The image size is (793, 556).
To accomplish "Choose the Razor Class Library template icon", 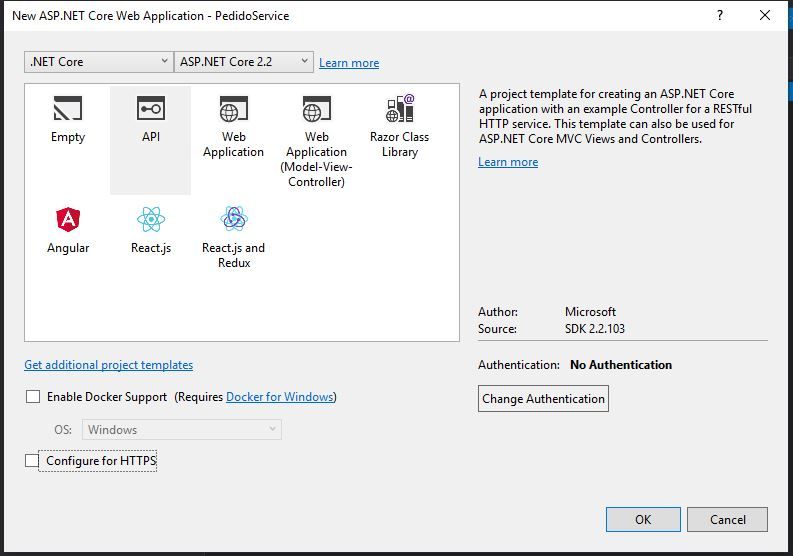I will click(x=400, y=108).
